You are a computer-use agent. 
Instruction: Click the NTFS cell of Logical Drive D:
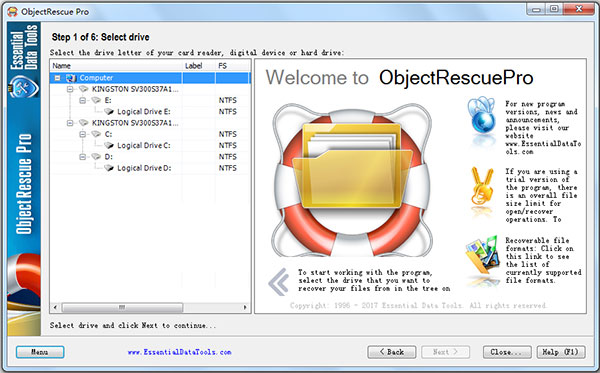[228, 168]
